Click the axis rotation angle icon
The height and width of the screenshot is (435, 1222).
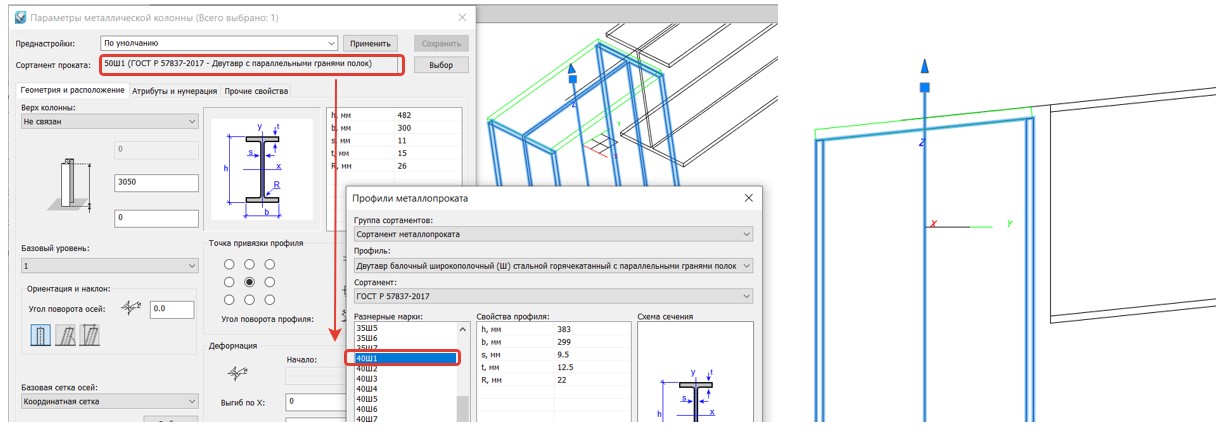coord(130,309)
